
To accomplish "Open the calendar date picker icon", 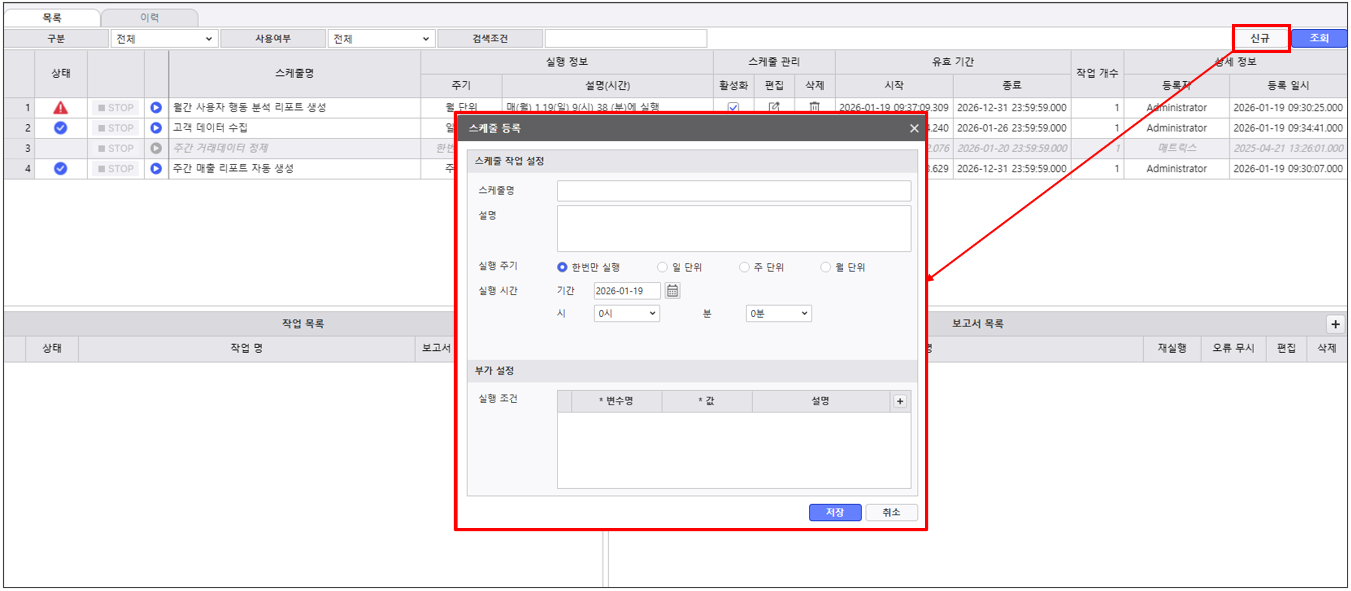I will click(x=673, y=291).
